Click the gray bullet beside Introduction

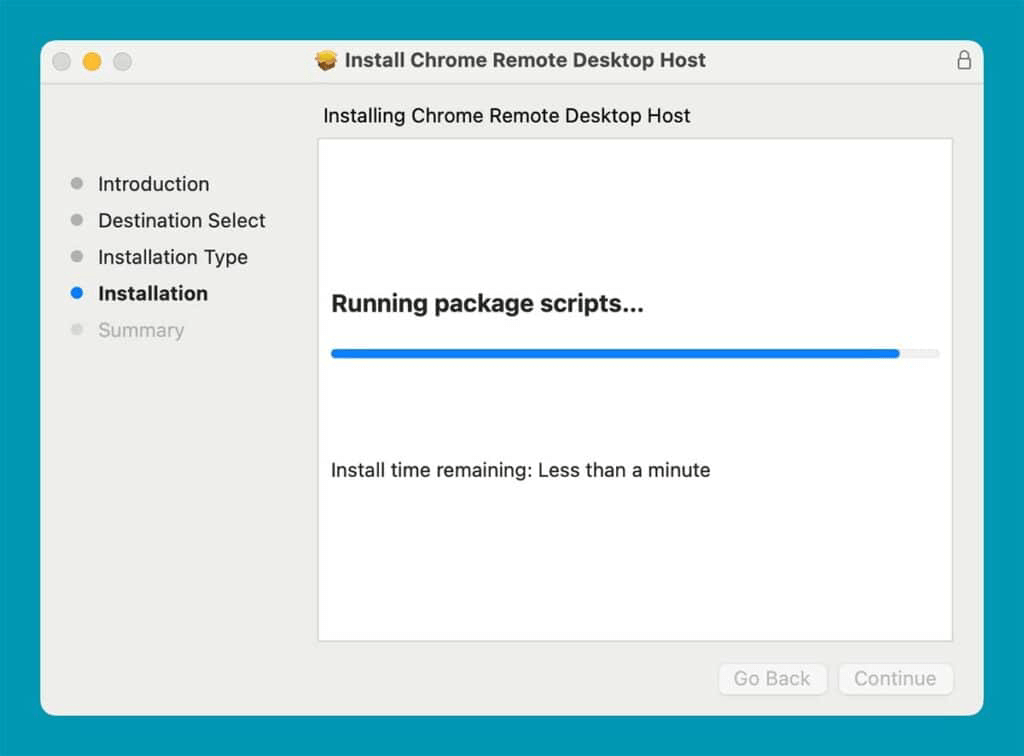pyautogui.click(x=77, y=184)
